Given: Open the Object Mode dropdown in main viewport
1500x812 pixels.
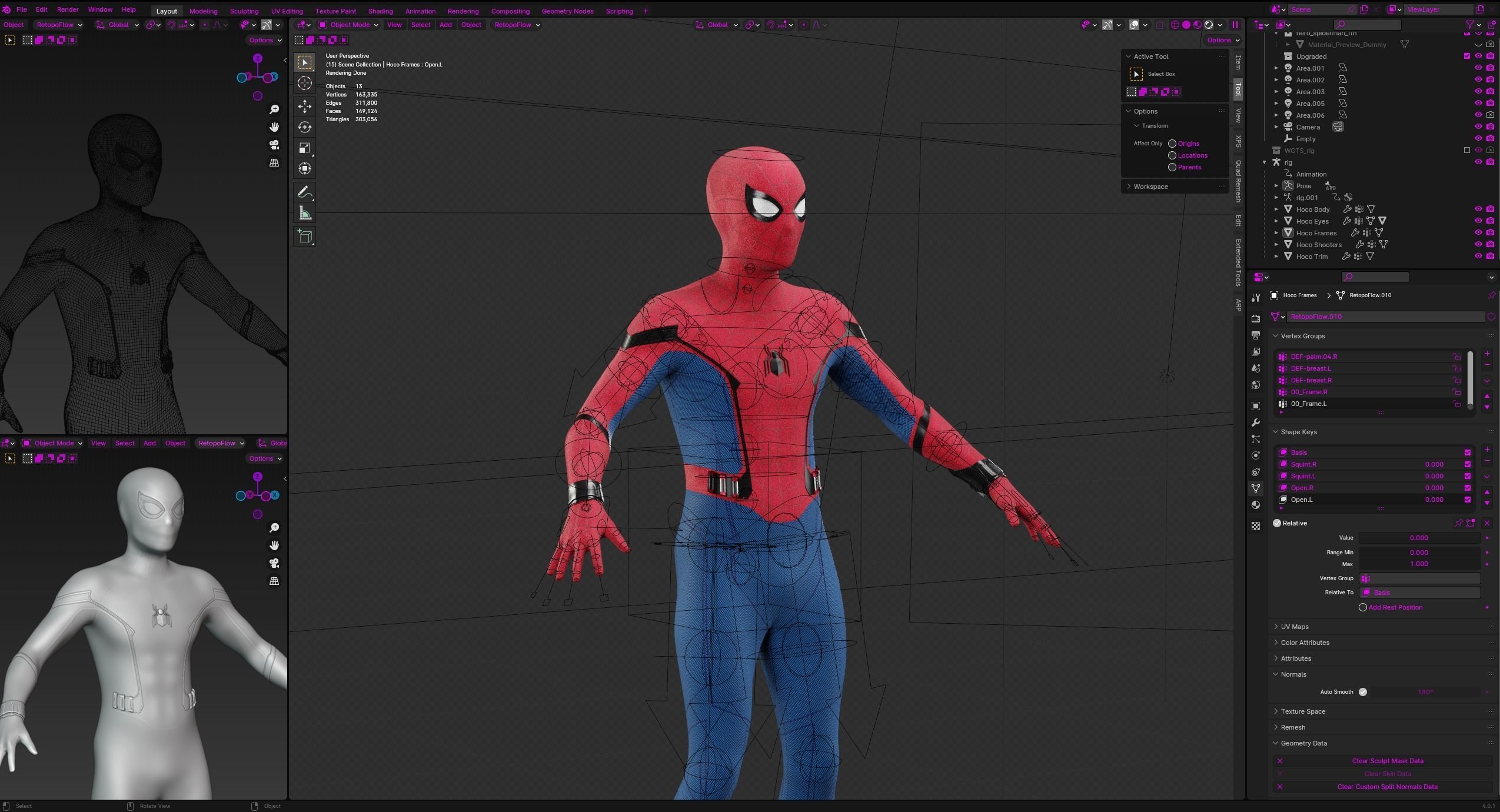Looking at the screenshot, I should (x=348, y=25).
